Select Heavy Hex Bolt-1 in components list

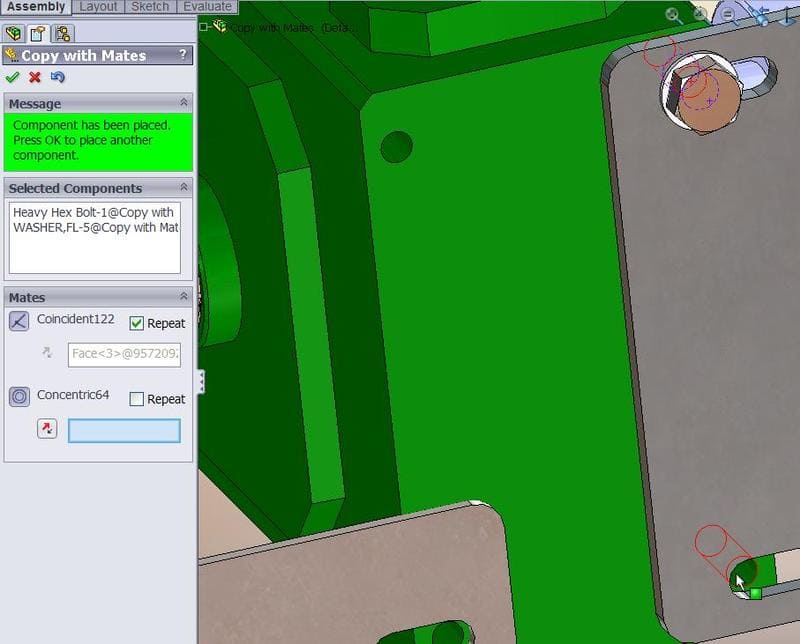tap(93, 212)
